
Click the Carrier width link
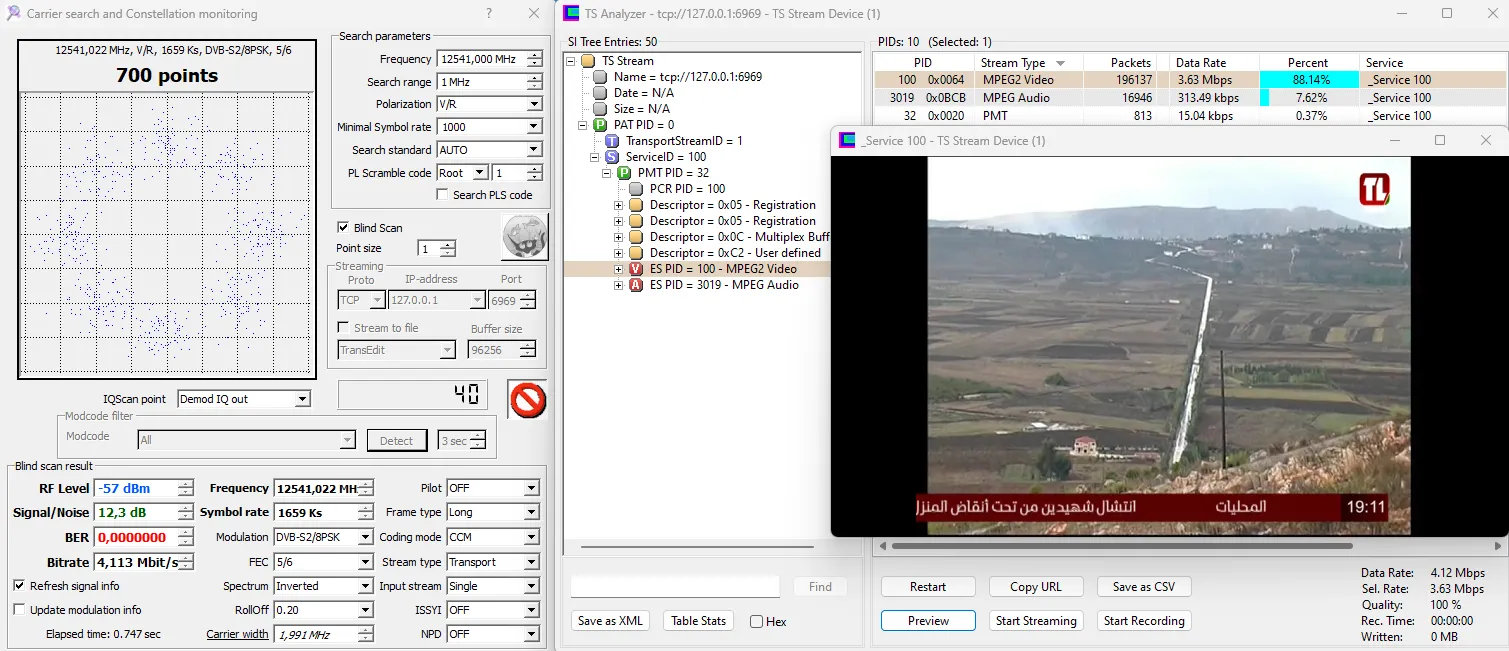coord(237,634)
